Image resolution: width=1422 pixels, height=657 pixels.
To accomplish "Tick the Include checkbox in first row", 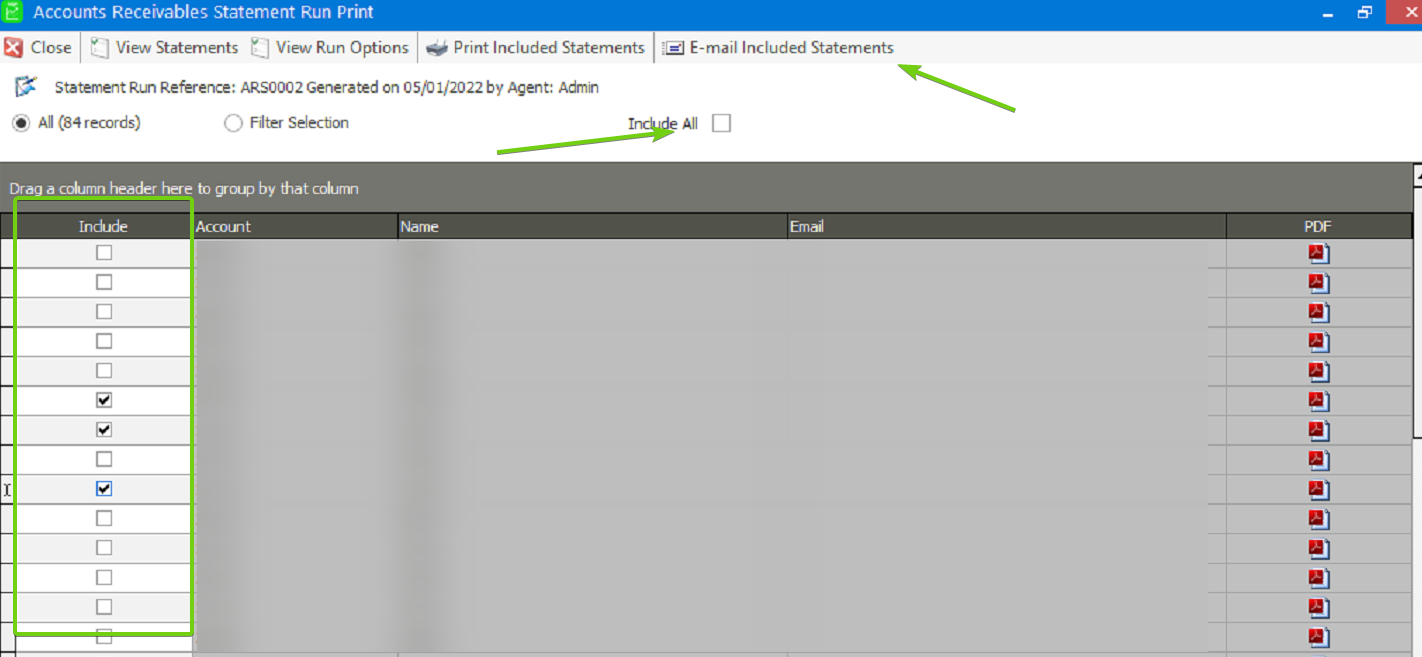I will [104, 254].
